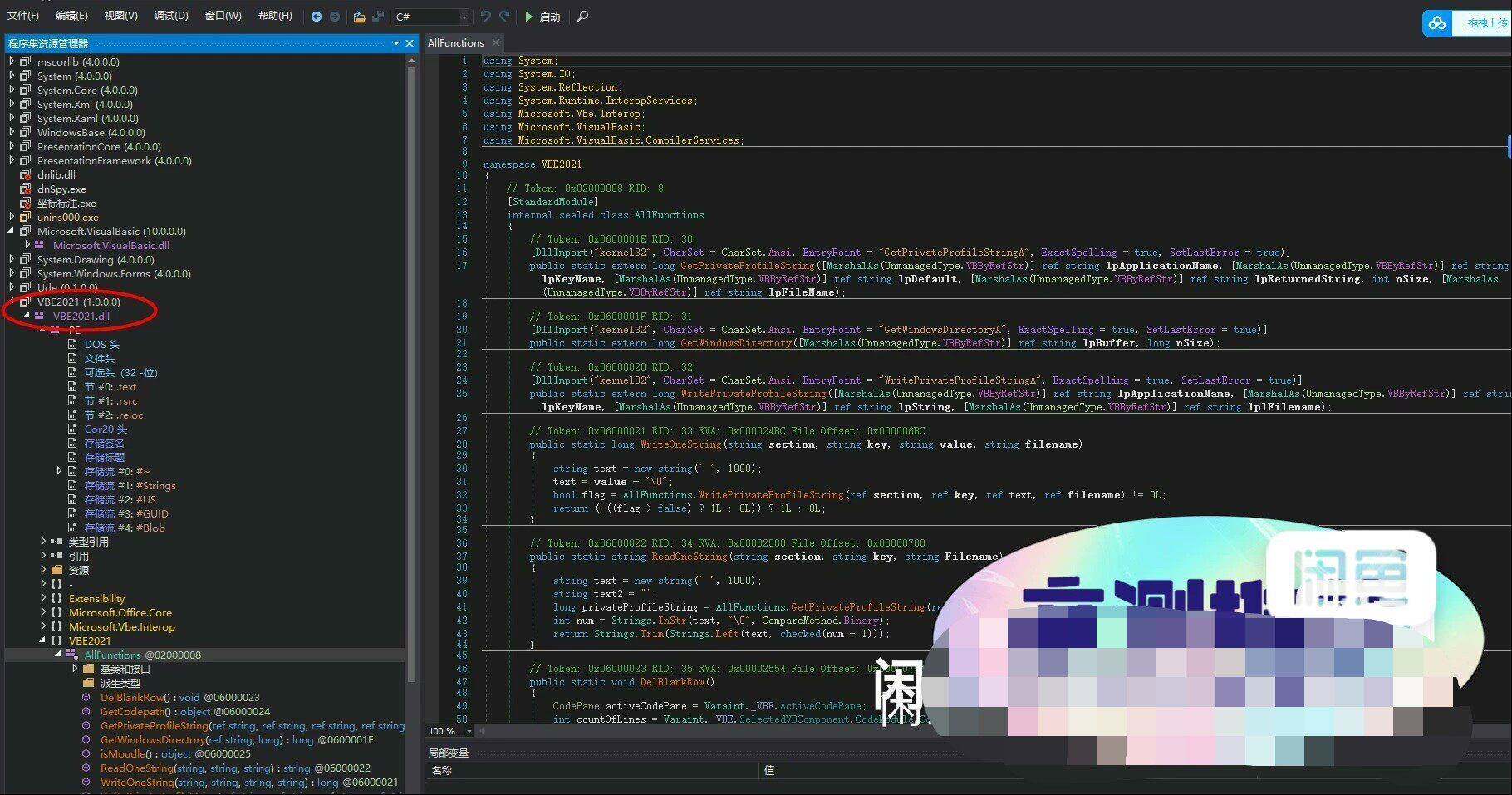Screen dimensions: 1512x795
Task: Open the 调试(D) menu
Action: coord(171,16)
